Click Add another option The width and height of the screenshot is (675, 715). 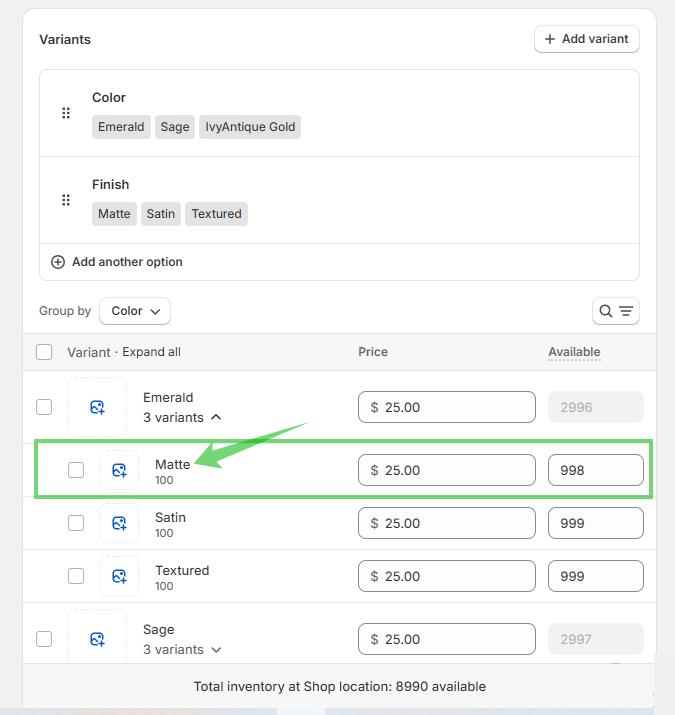117,262
